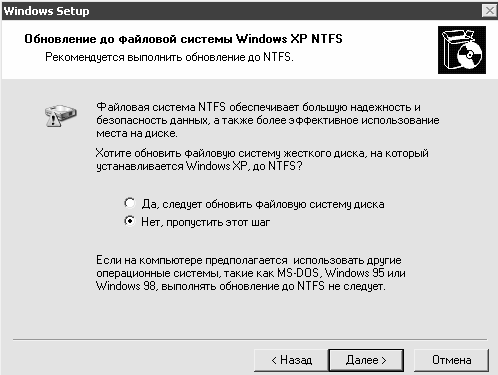Viewport: 498px width, 375px height.
Task: Click the paragraph starting "Файловая система NTFS обеспечивает"
Action: click(x=268, y=120)
